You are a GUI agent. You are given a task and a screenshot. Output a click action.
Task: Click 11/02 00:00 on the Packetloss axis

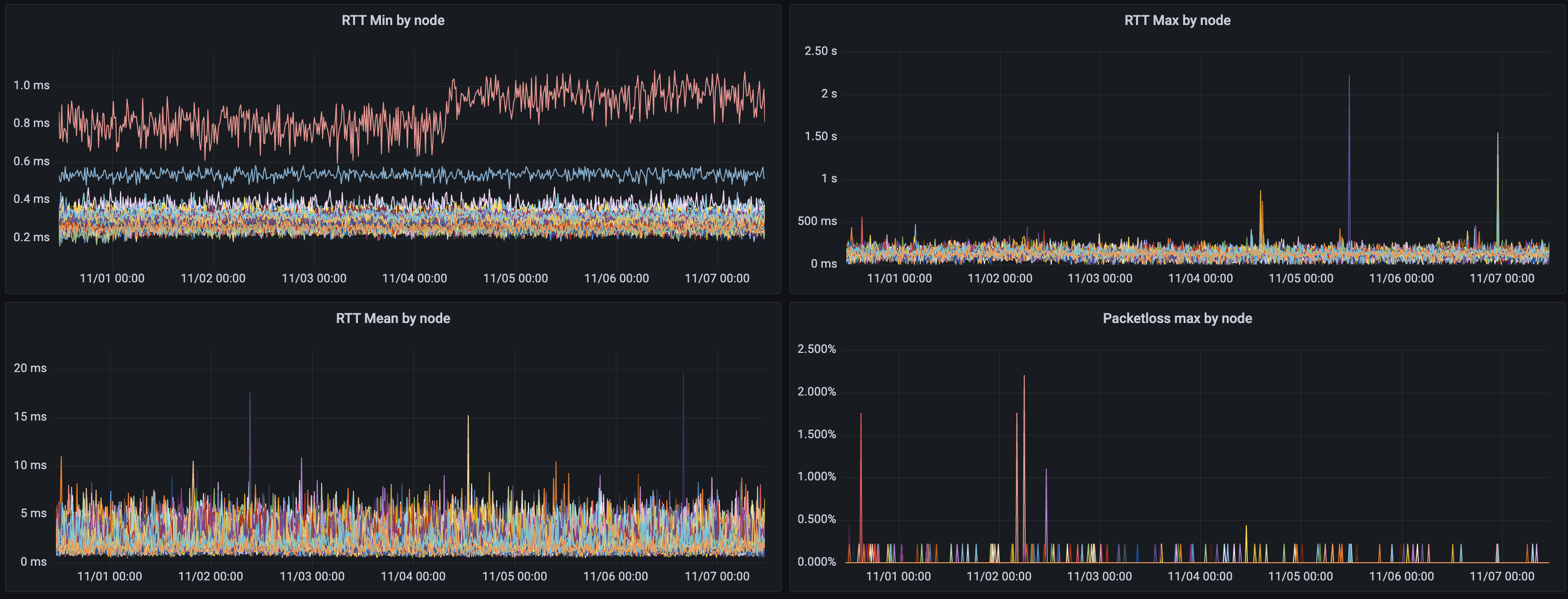click(x=999, y=576)
